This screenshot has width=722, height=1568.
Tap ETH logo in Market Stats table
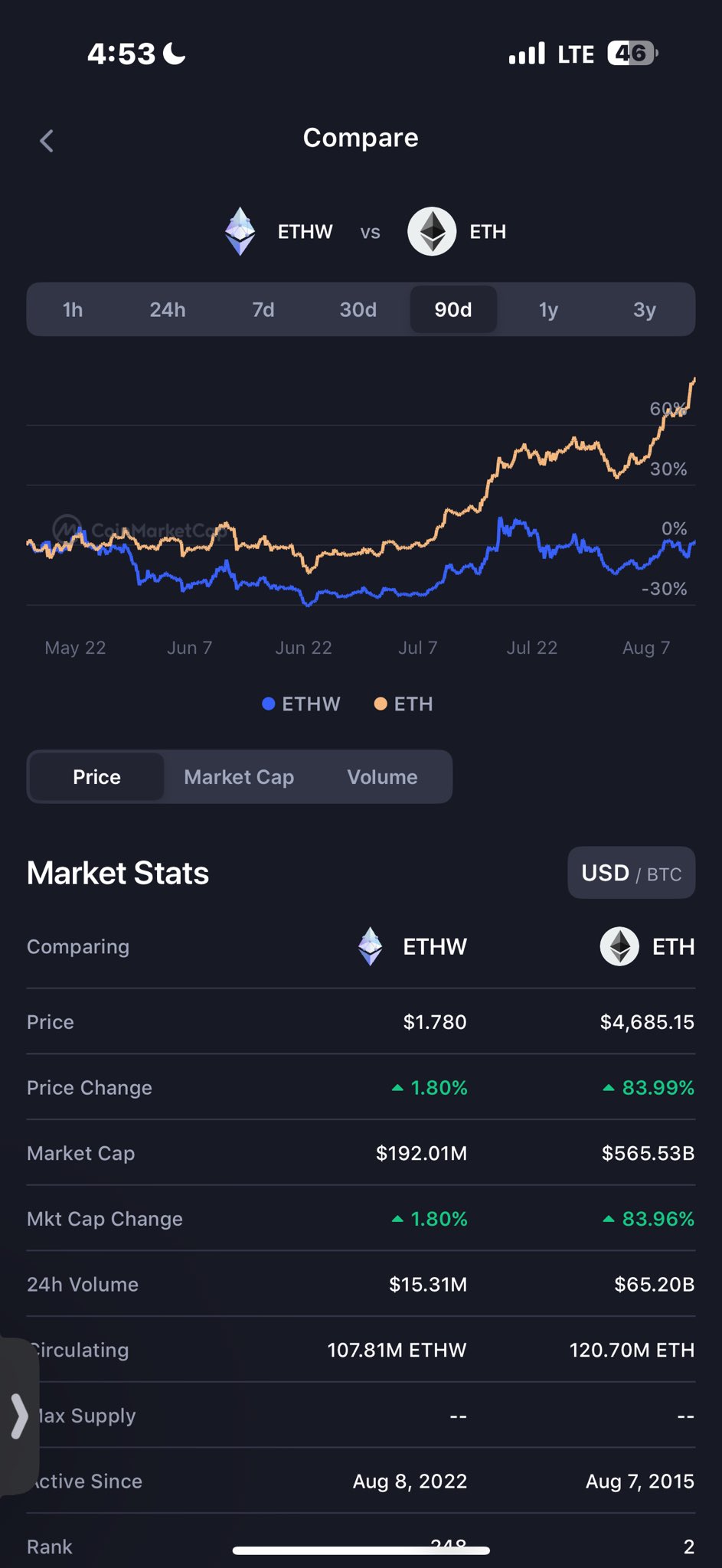[619, 946]
